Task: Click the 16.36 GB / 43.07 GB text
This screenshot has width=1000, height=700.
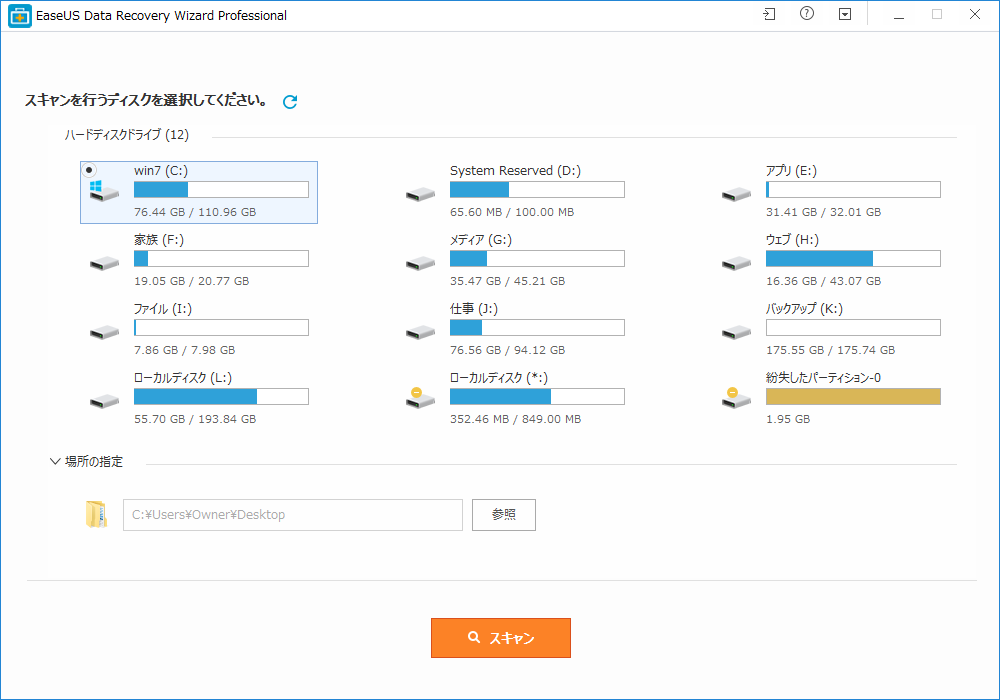Action: 823,281
